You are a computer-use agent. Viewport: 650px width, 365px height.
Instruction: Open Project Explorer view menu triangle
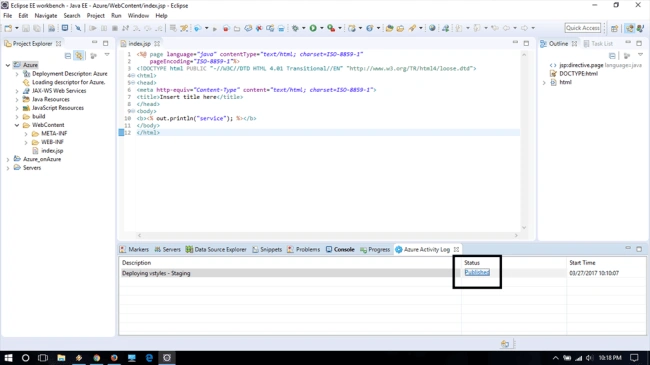click(107, 55)
